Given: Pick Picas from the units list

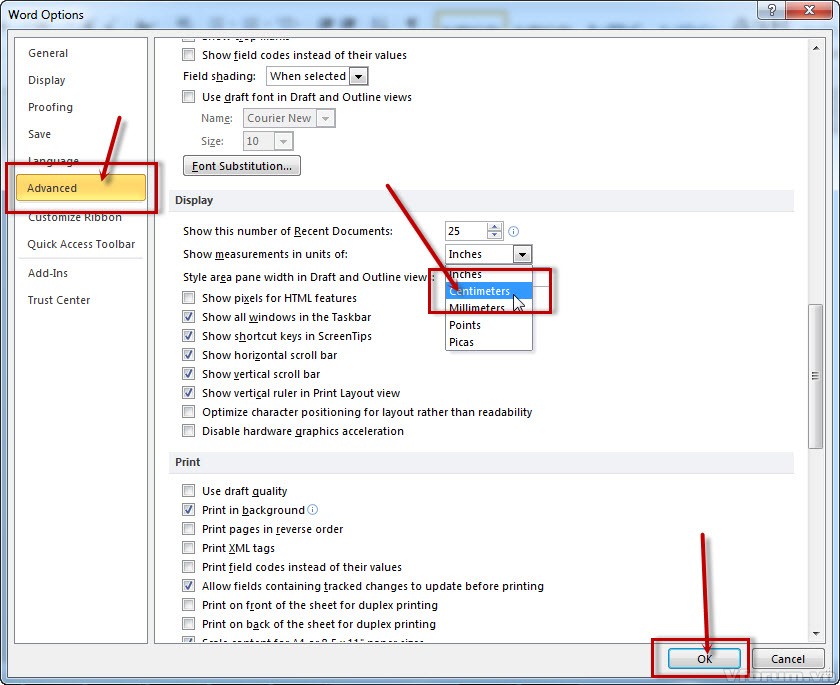Looking at the screenshot, I should coord(489,342).
